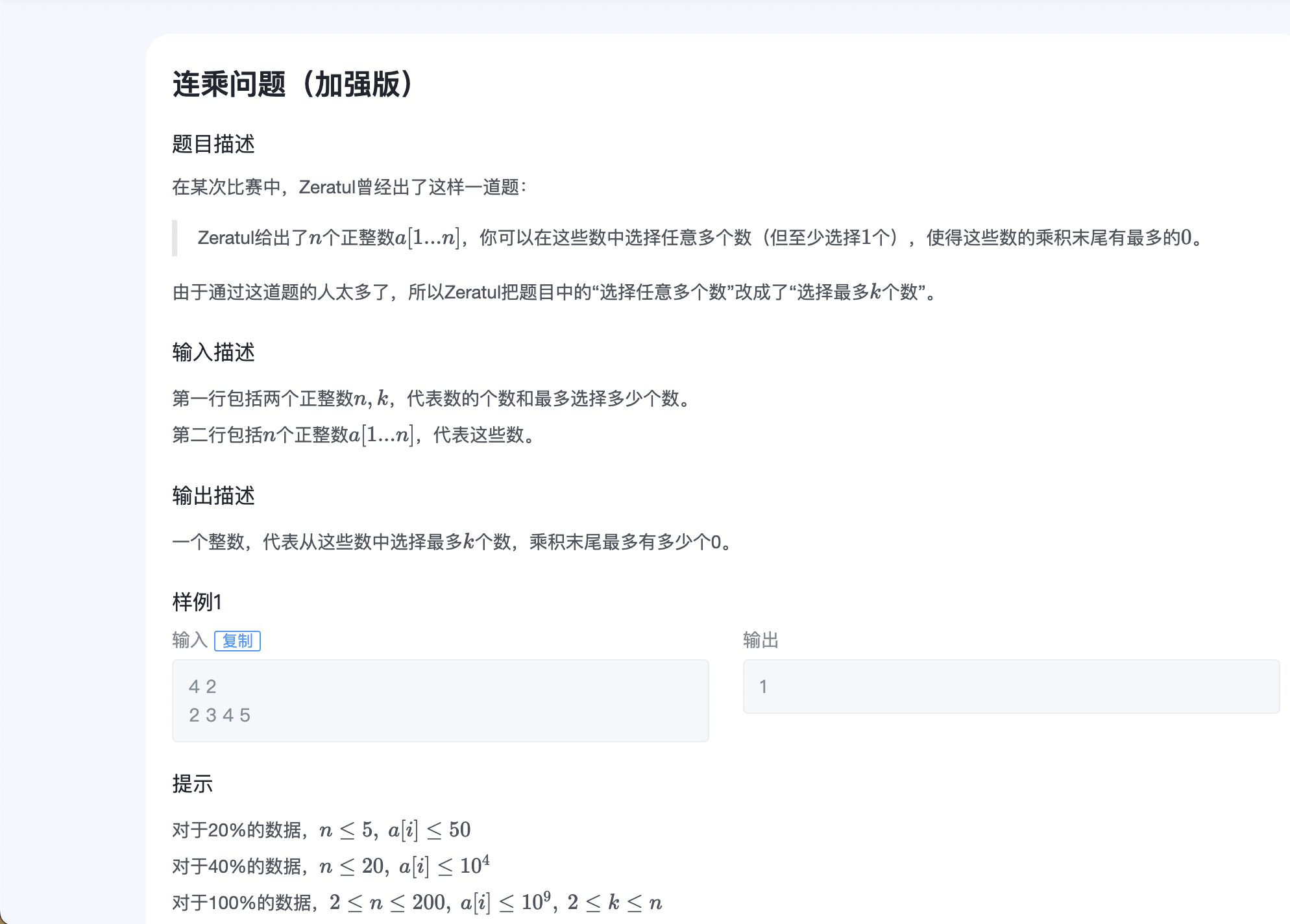Click the 提示 section heading
Screen dimensions: 1290x924
pyautogui.click(x=193, y=784)
